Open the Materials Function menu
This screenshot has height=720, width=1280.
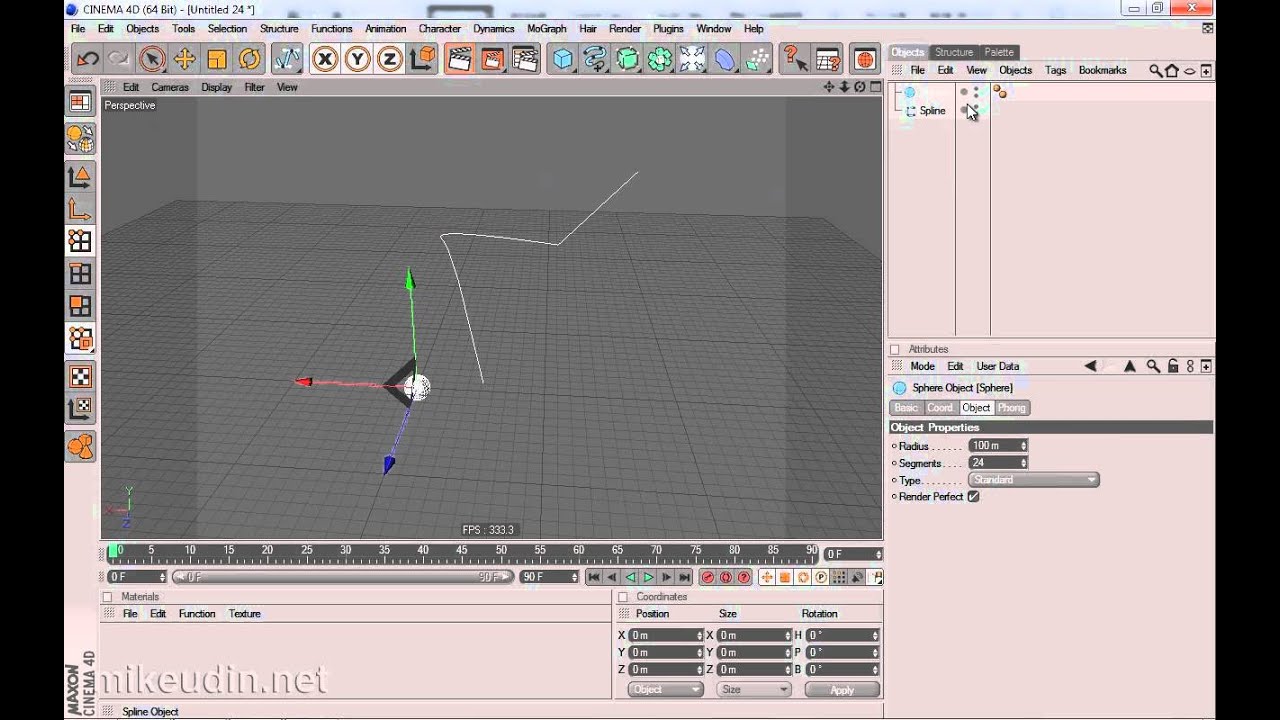[x=197, y=614]
